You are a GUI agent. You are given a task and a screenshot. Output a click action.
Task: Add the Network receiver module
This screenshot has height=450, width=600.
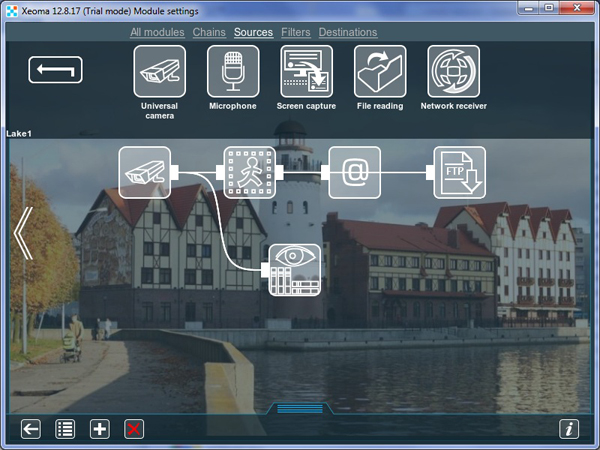point(453,71)
